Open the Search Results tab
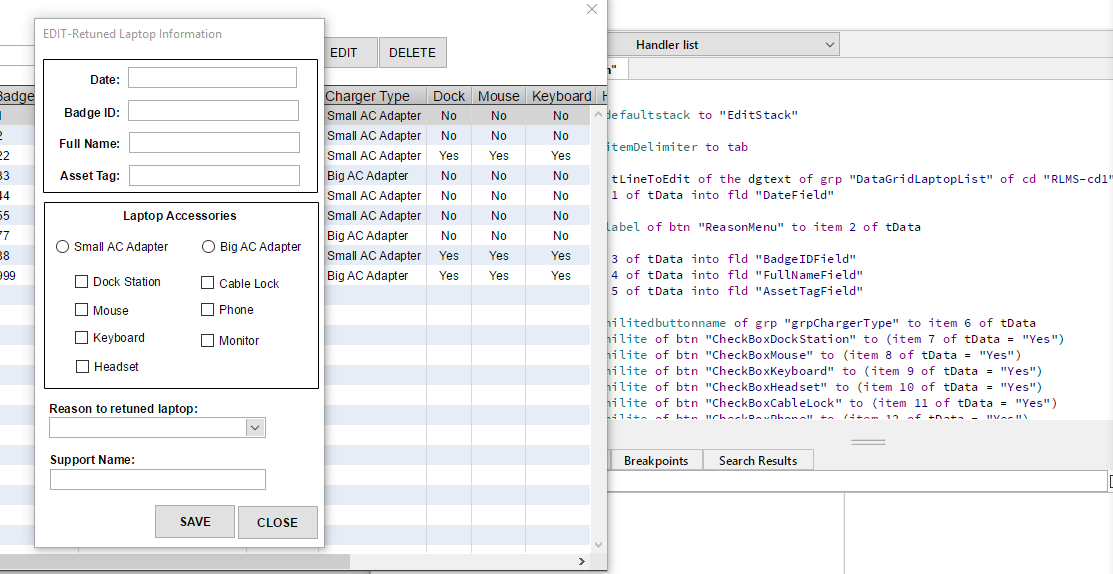The width and height of the screenshot is (1113, 574). (x=757, y=461)
